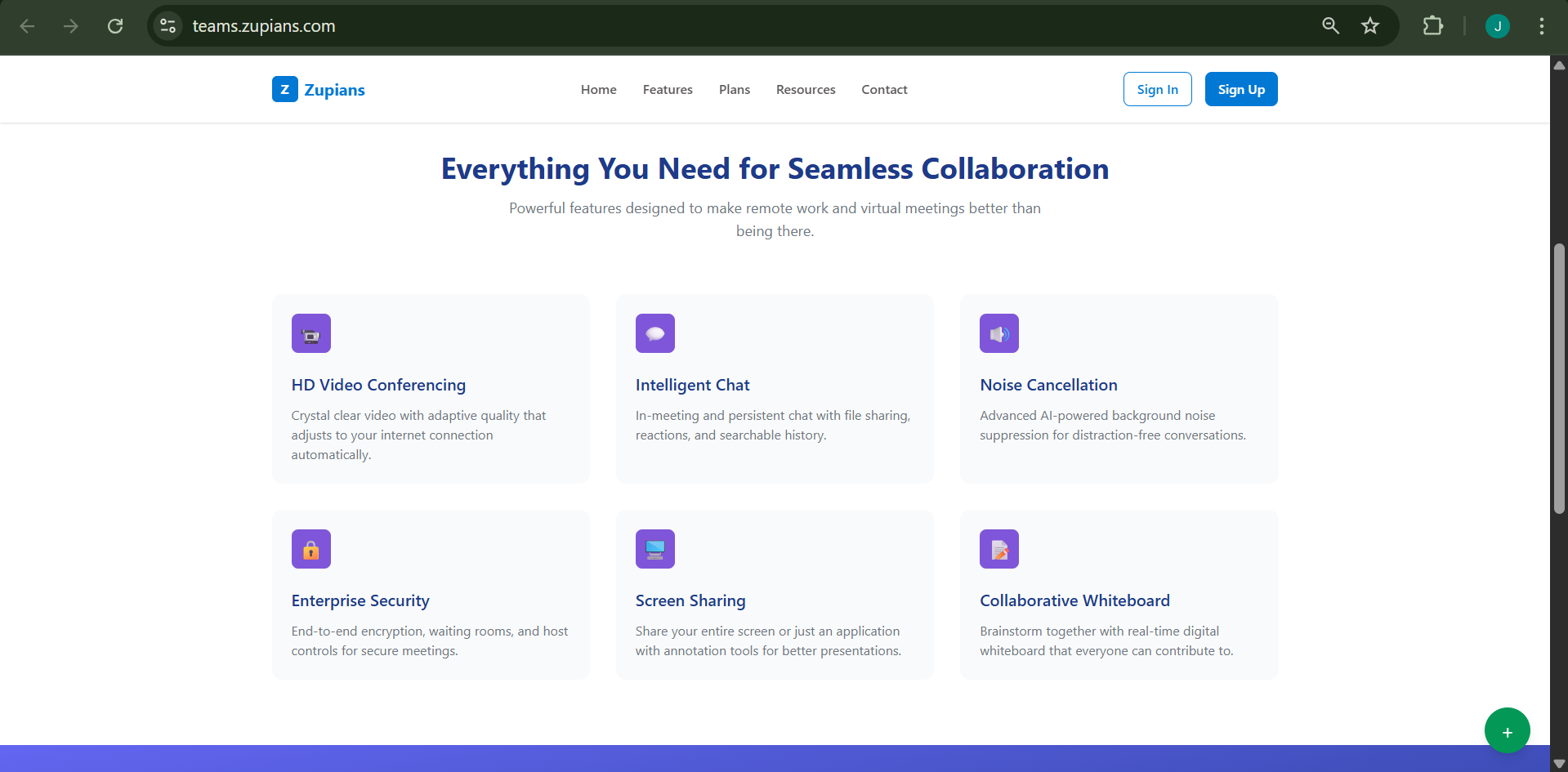Click the Collaborative Whiteboard notepad icon
The height and width of the screenshot is (772, 1568).
click(x=998, y=549)
